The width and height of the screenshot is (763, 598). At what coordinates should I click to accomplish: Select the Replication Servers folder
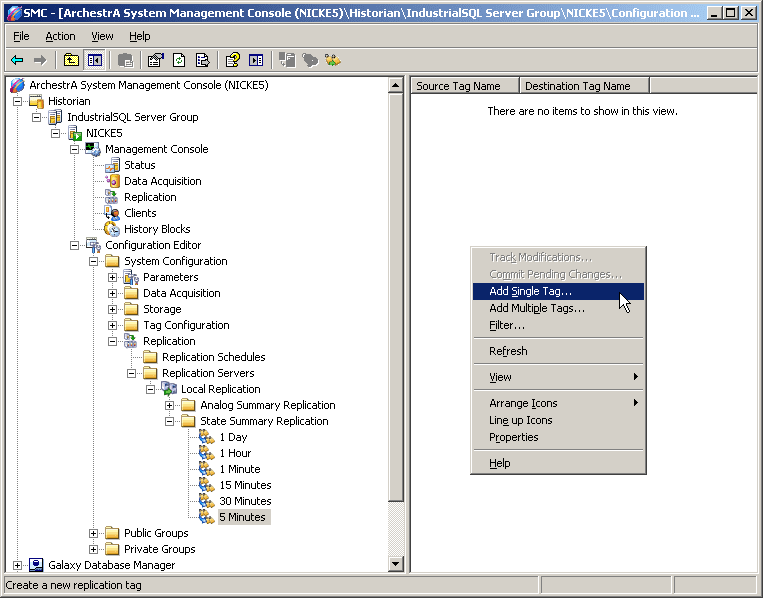[x=208, y=373]
